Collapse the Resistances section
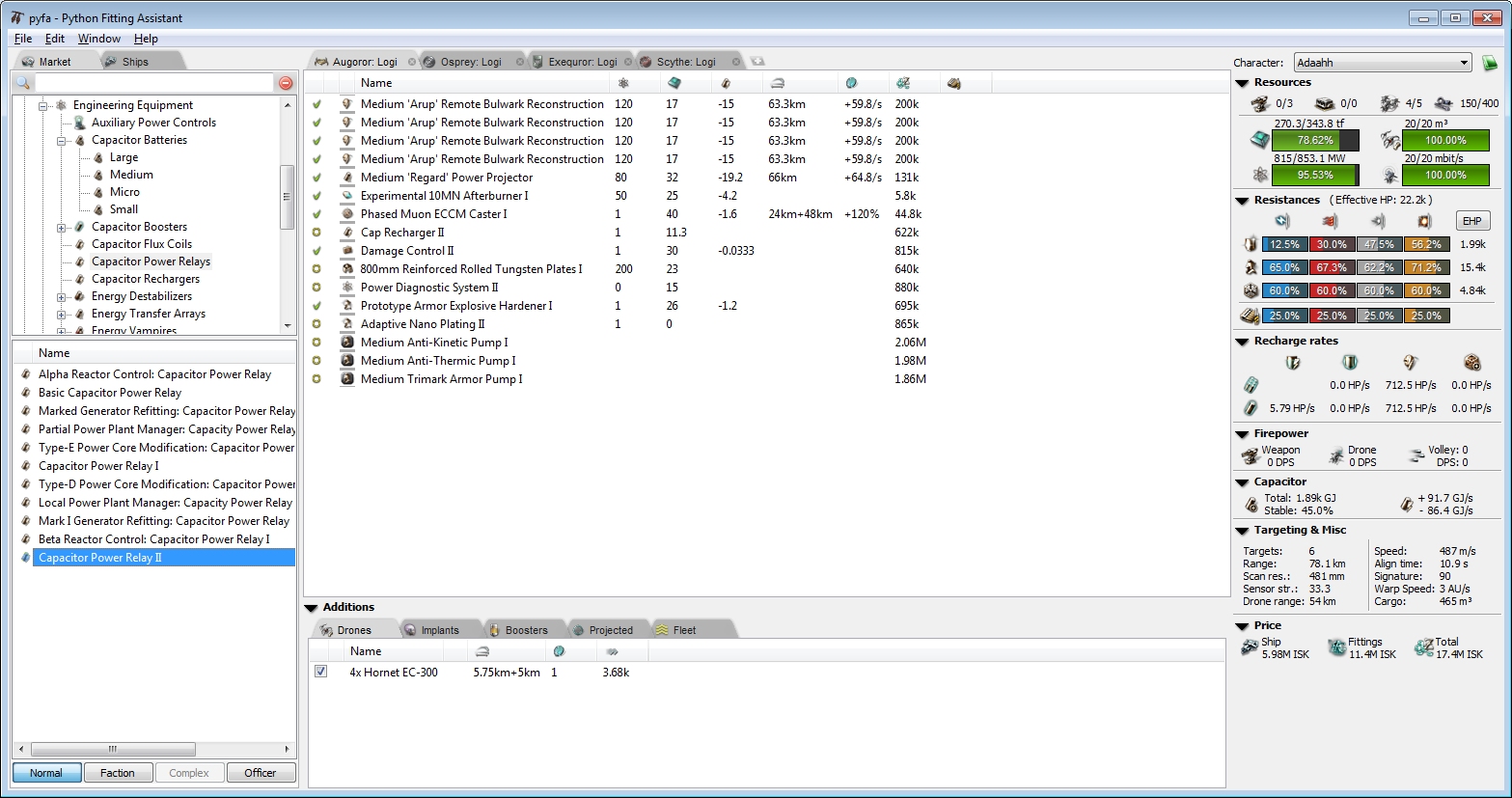 click(1243, 201)
